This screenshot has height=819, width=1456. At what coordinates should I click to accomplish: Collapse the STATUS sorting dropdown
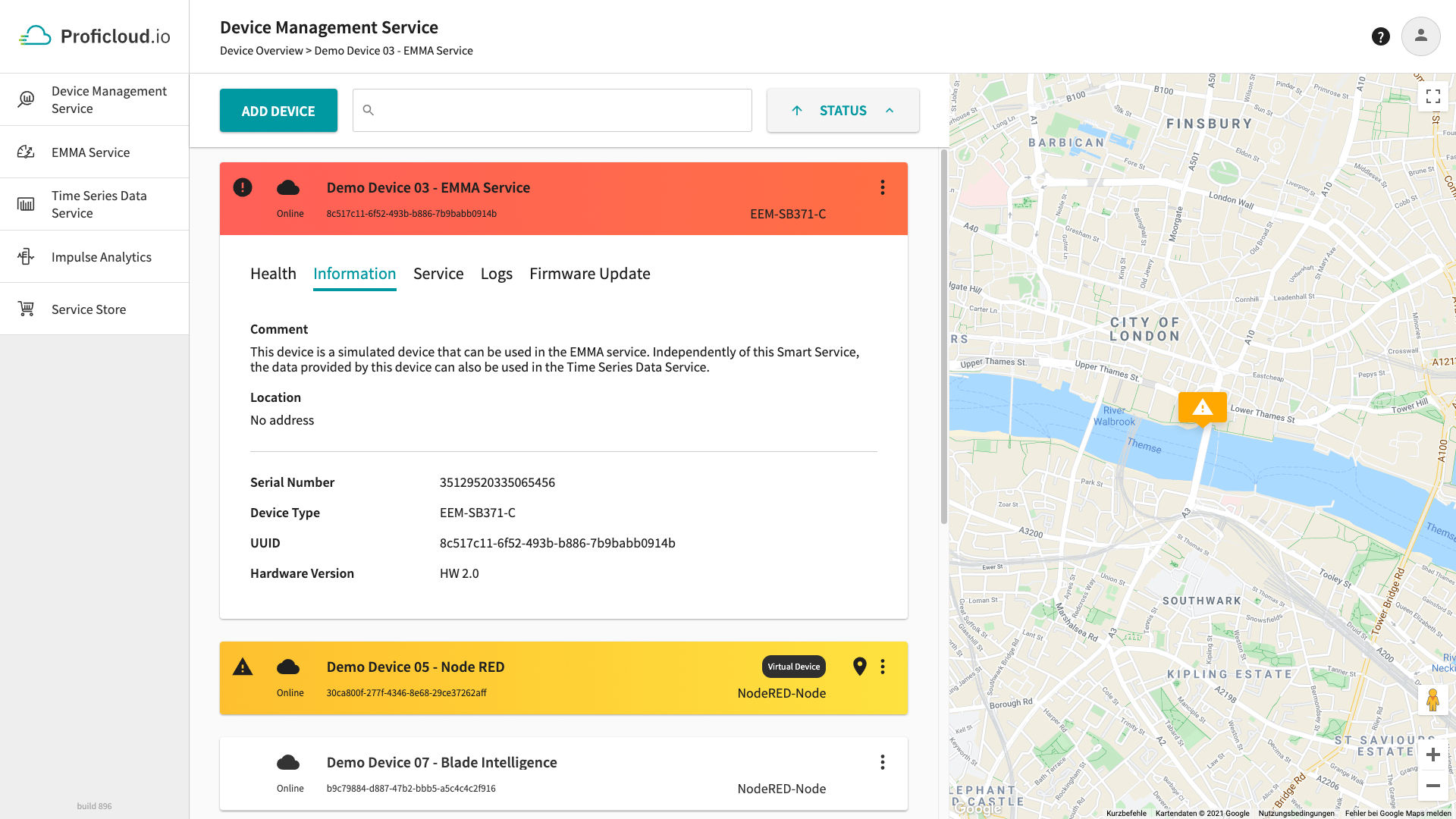click(x=890, y=110)
